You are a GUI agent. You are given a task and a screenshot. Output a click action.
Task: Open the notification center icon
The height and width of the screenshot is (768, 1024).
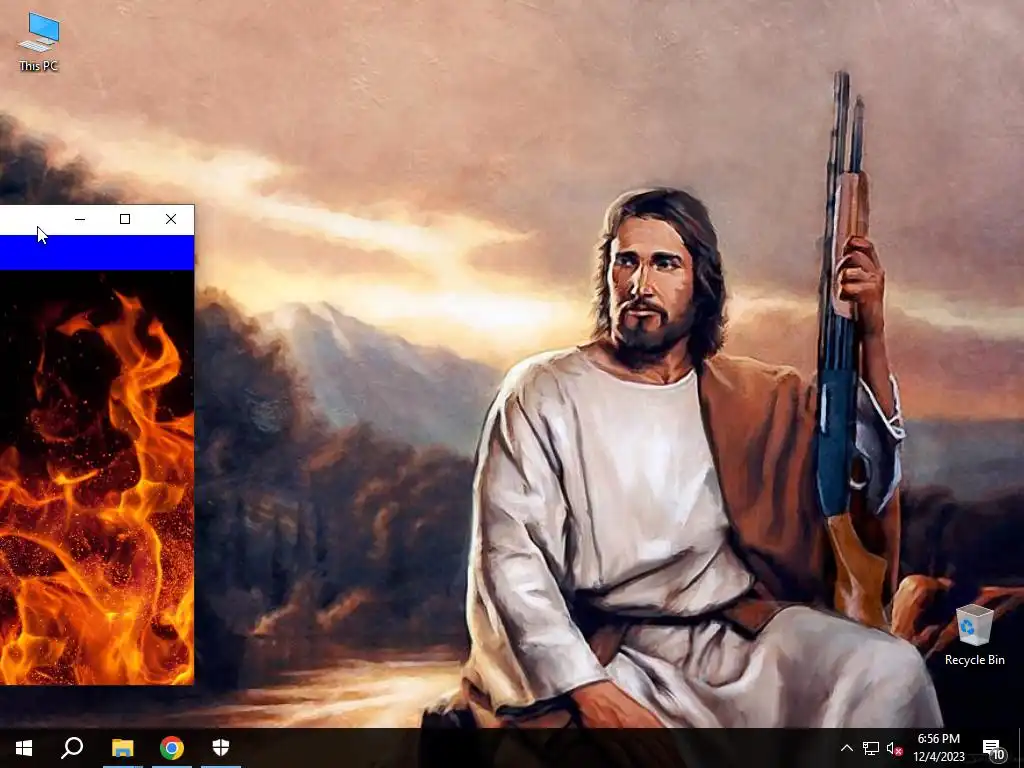click(x=993, y=748)
